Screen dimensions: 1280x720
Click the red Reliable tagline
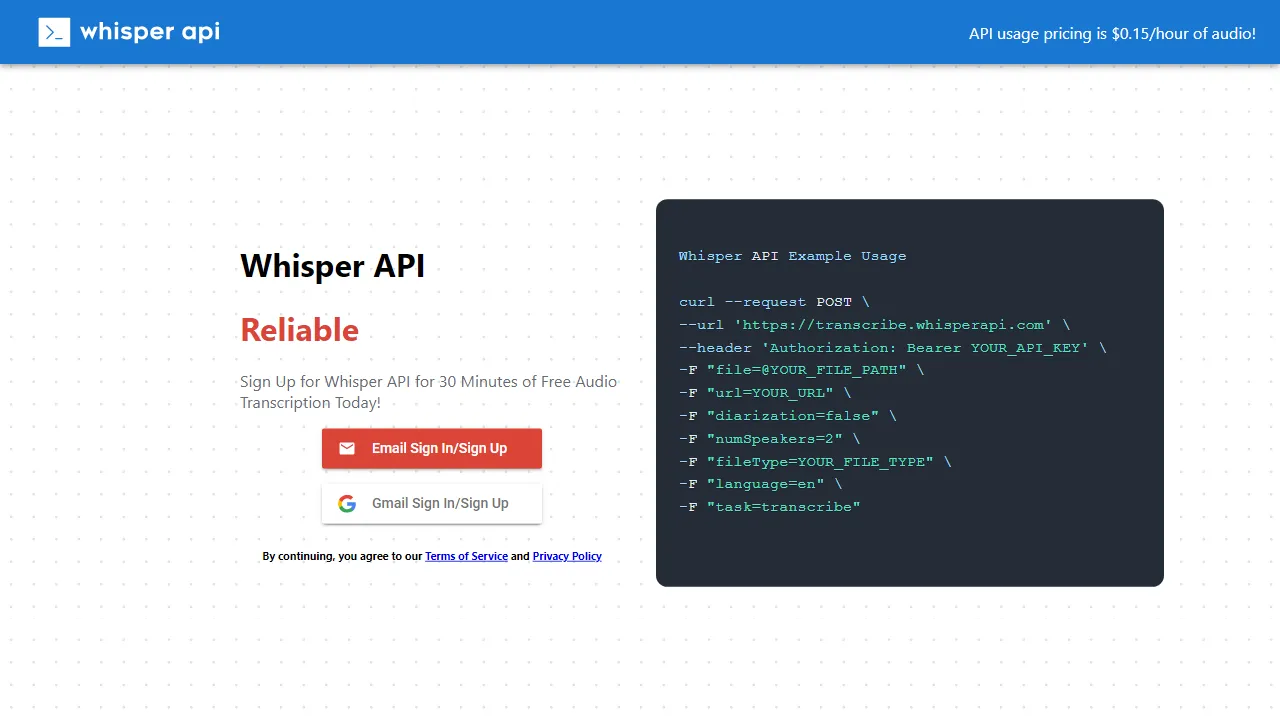click(299, 330)
